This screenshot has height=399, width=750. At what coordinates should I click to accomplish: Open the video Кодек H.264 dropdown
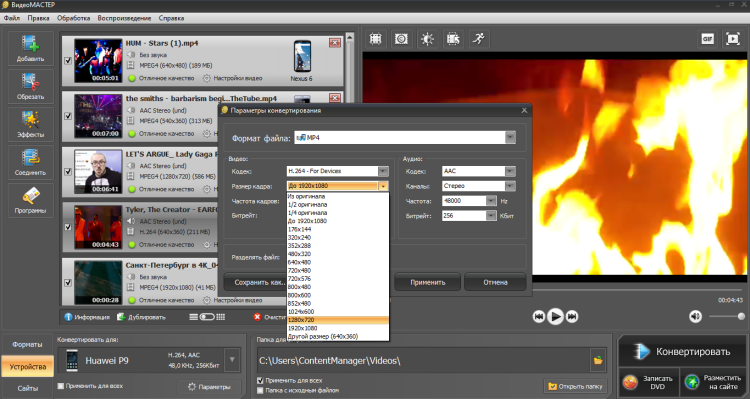383,171
